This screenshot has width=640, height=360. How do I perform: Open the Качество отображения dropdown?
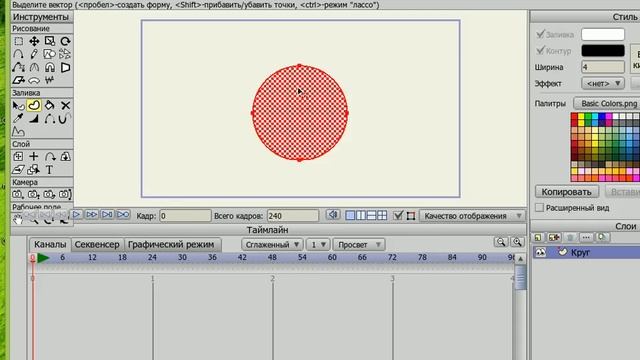473,216
